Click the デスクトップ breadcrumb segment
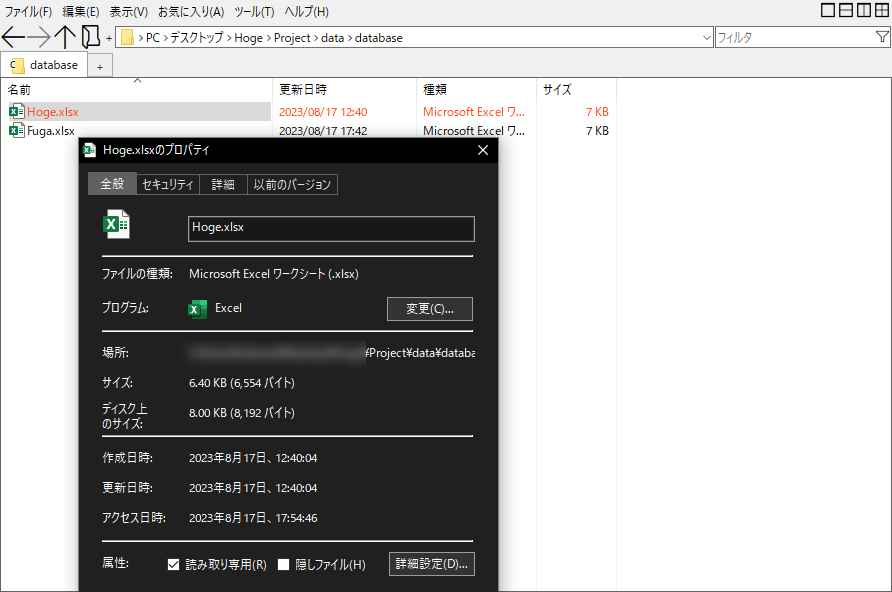The image size is (892, 592). click(x=197, y=38)
